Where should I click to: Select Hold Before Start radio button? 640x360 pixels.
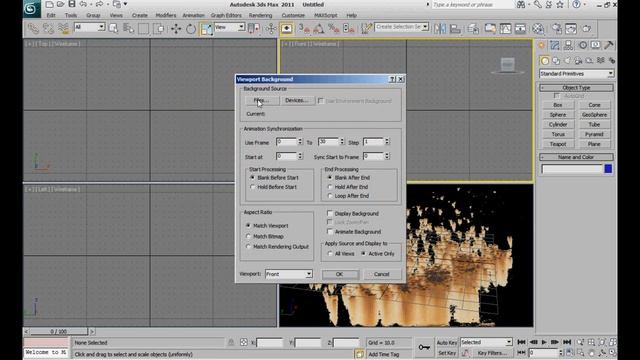[252, 187]
